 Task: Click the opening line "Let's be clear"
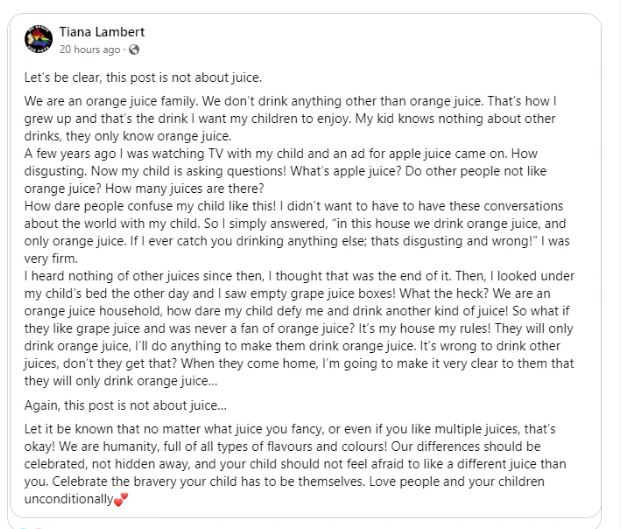(150, 76)
